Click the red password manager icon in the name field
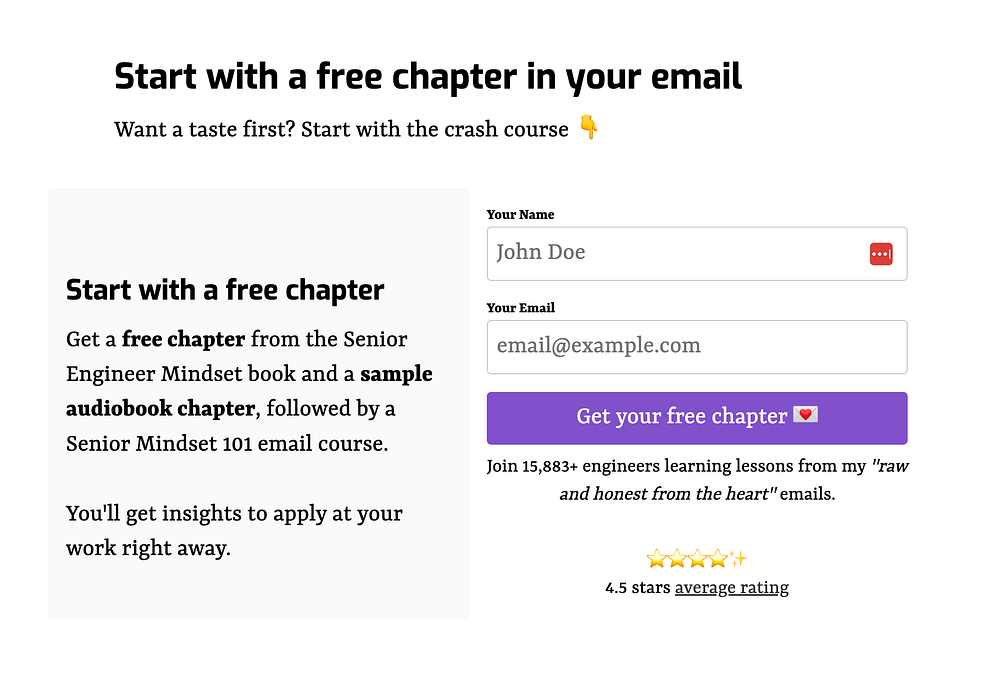 [880, 254]
